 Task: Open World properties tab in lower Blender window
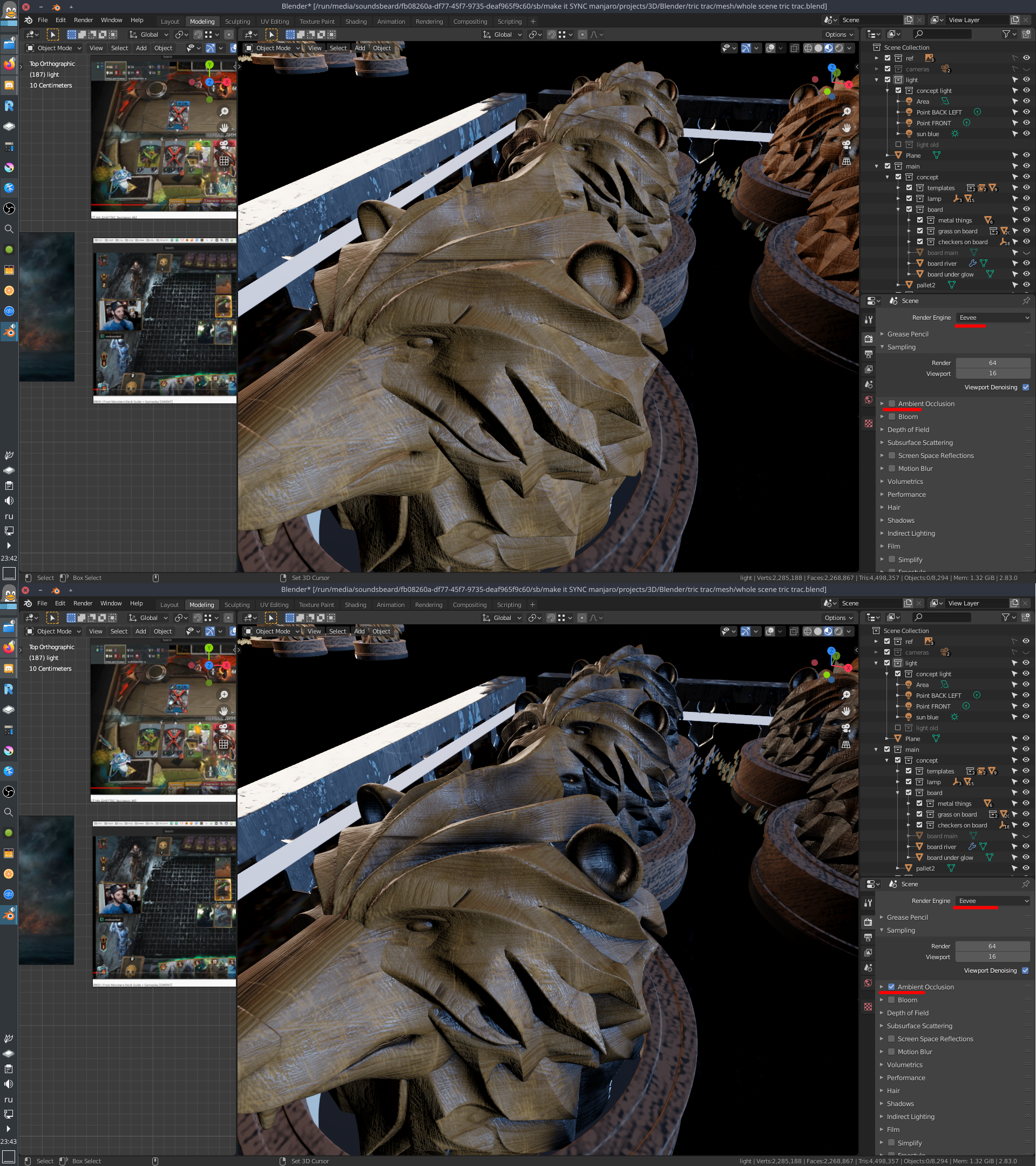(868, 983)
